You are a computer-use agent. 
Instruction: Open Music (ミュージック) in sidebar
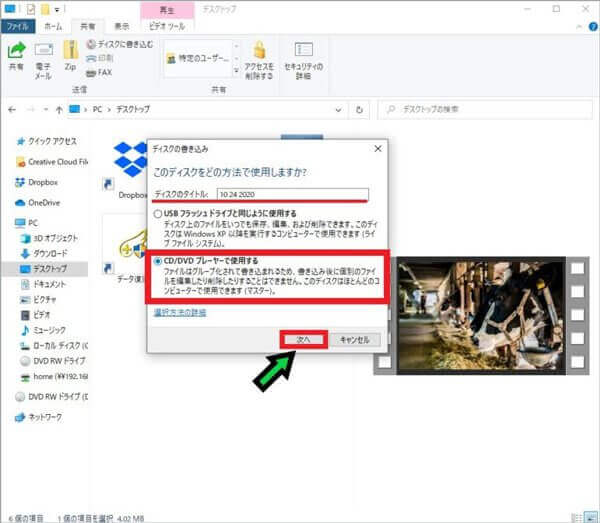tap(43, 330)
